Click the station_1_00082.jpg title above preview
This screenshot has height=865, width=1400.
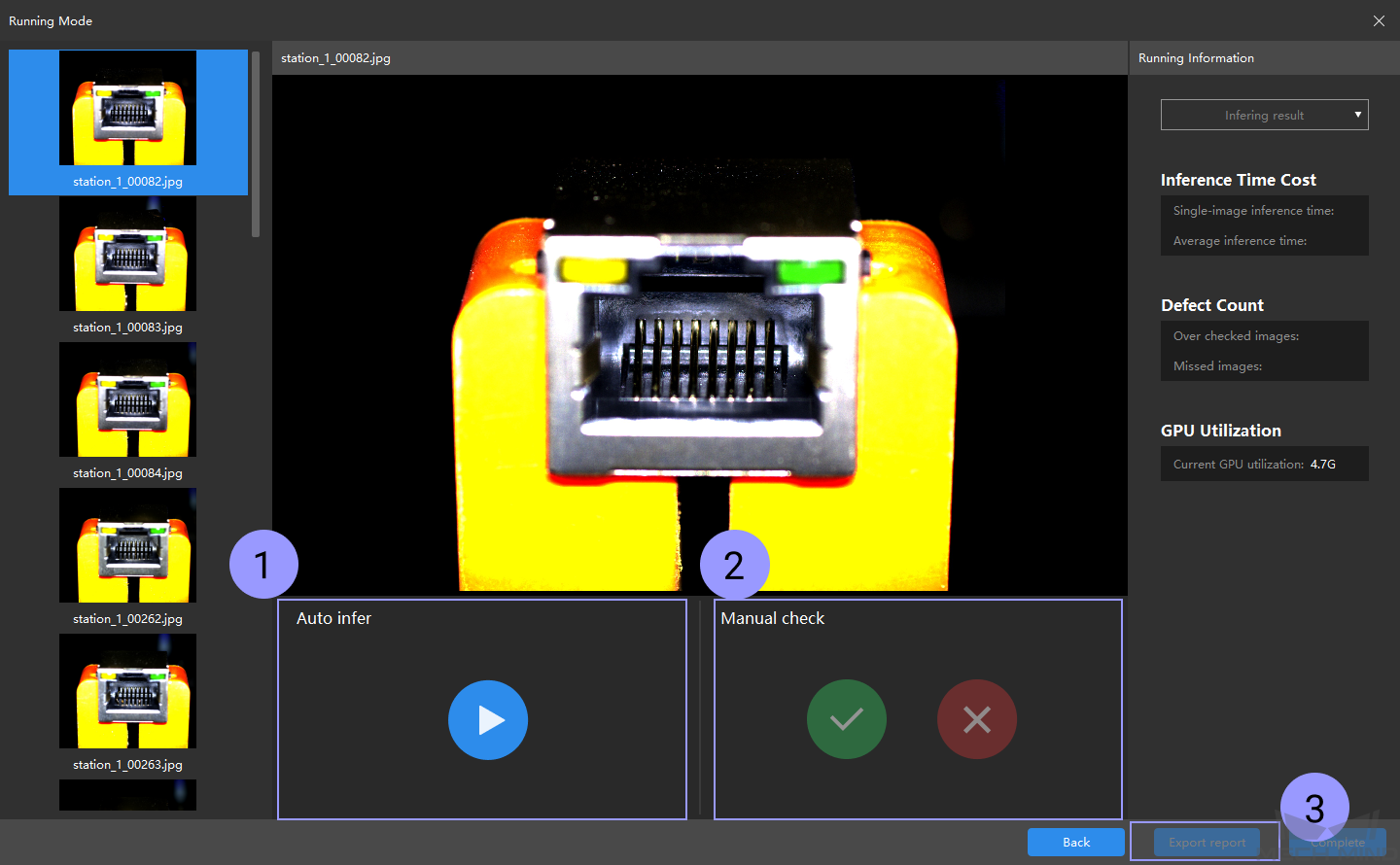tap(335, 57)
